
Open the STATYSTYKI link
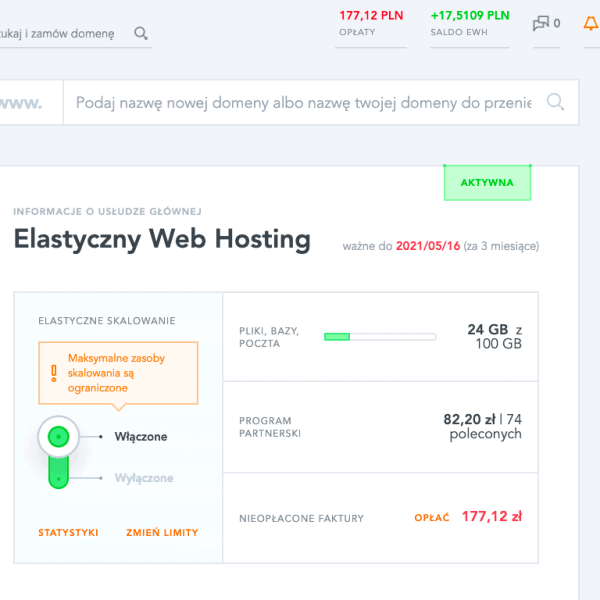coord(68,533)
